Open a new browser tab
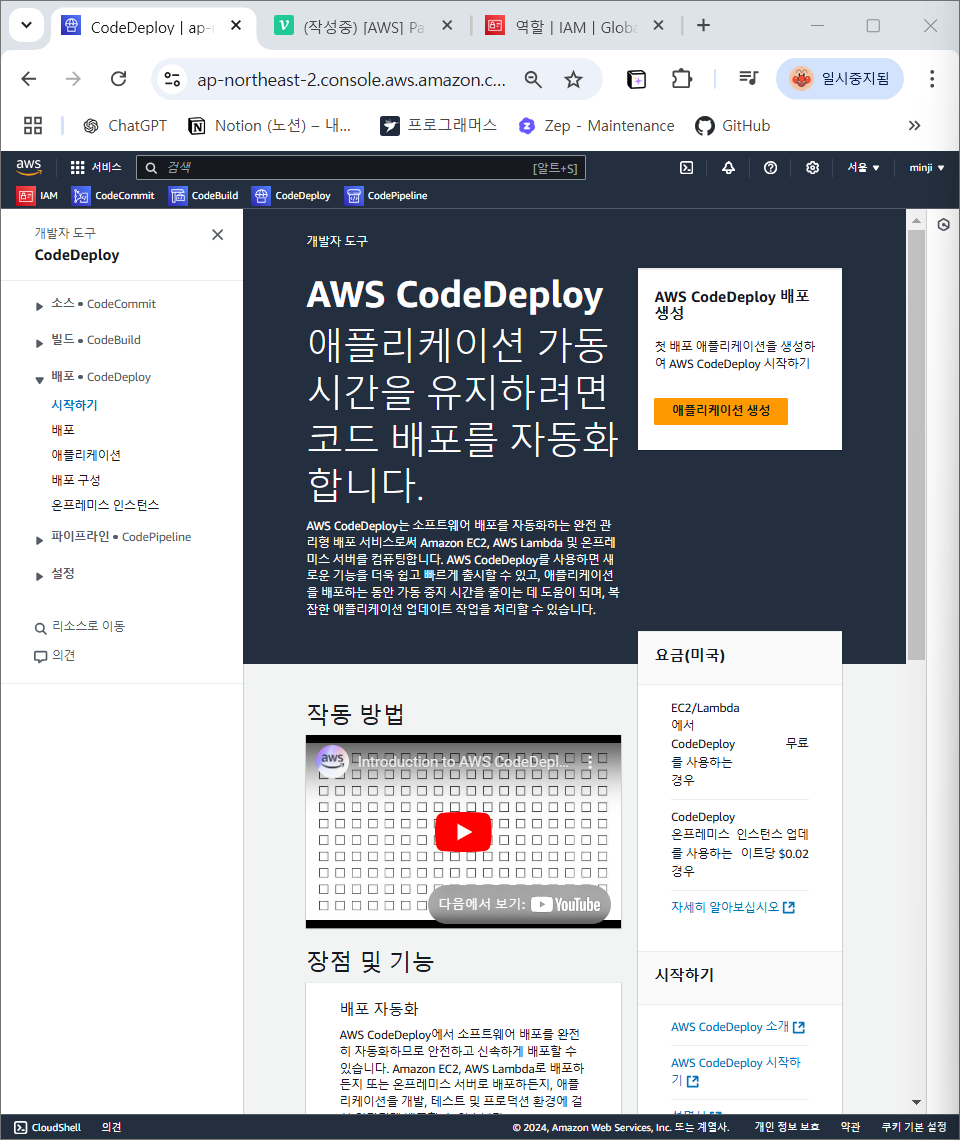960x1140 pixels. point(703,25)
